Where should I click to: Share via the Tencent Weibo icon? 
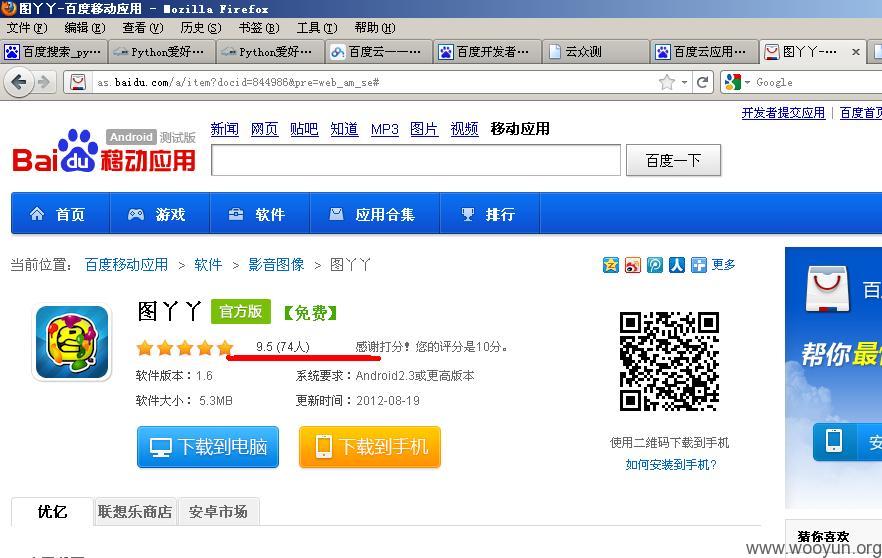pos(655,264)
